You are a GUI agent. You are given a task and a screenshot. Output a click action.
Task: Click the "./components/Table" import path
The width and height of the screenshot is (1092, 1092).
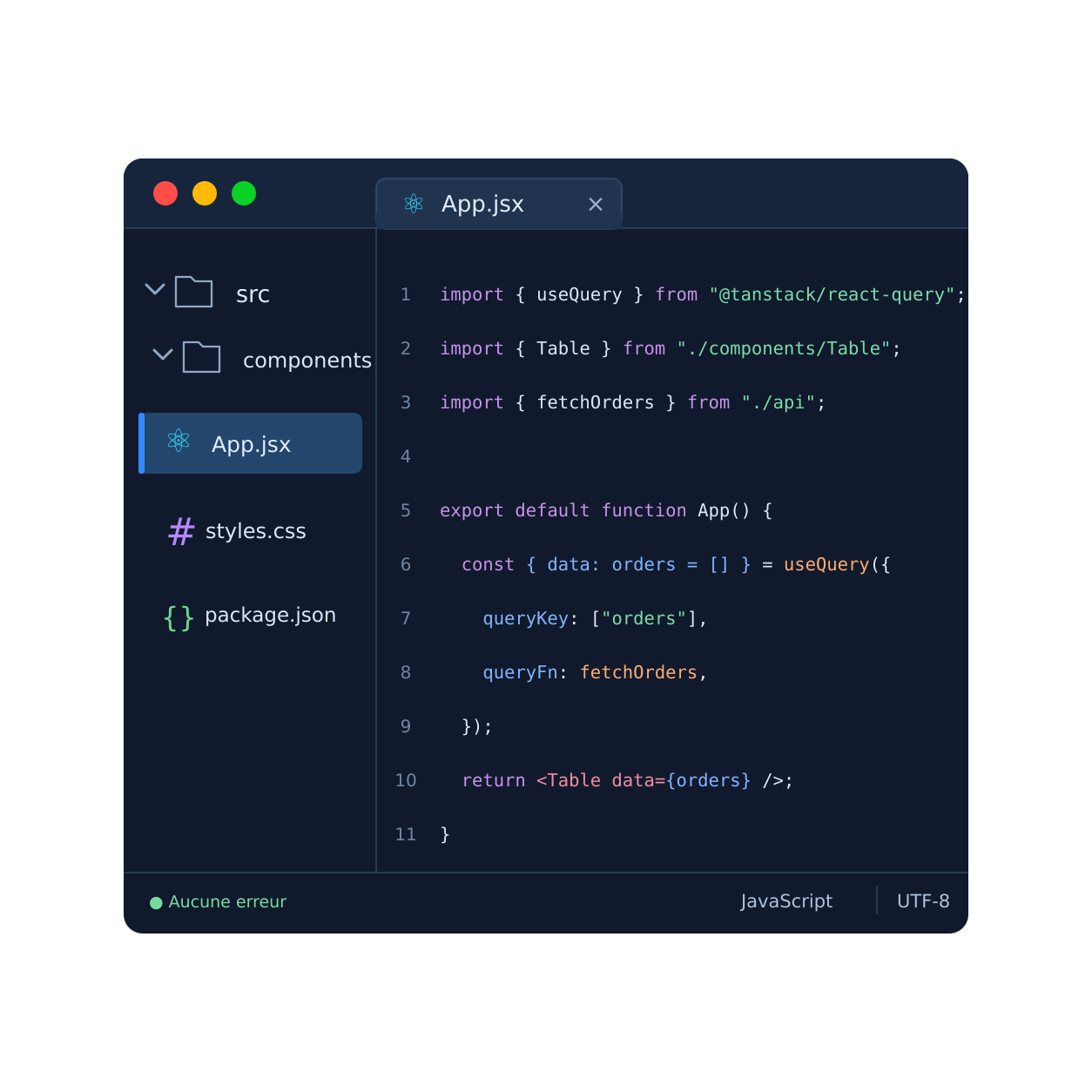click(x=784, y=348)
